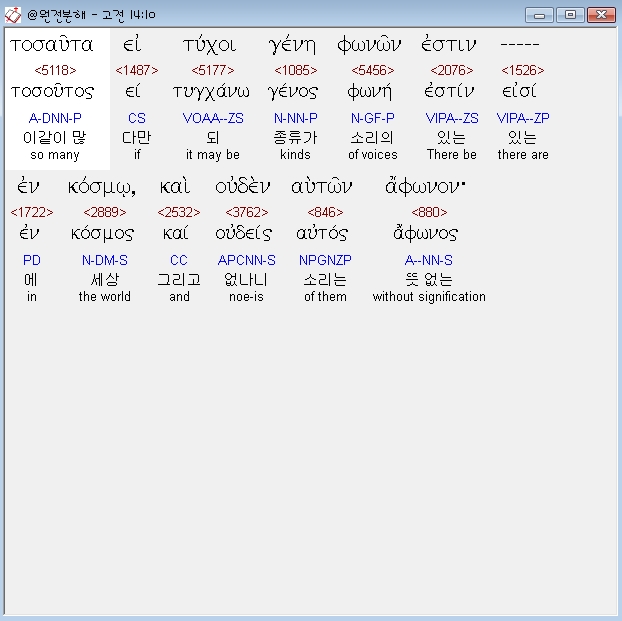Click the lemma τοσοῦτος

point(52,92)
